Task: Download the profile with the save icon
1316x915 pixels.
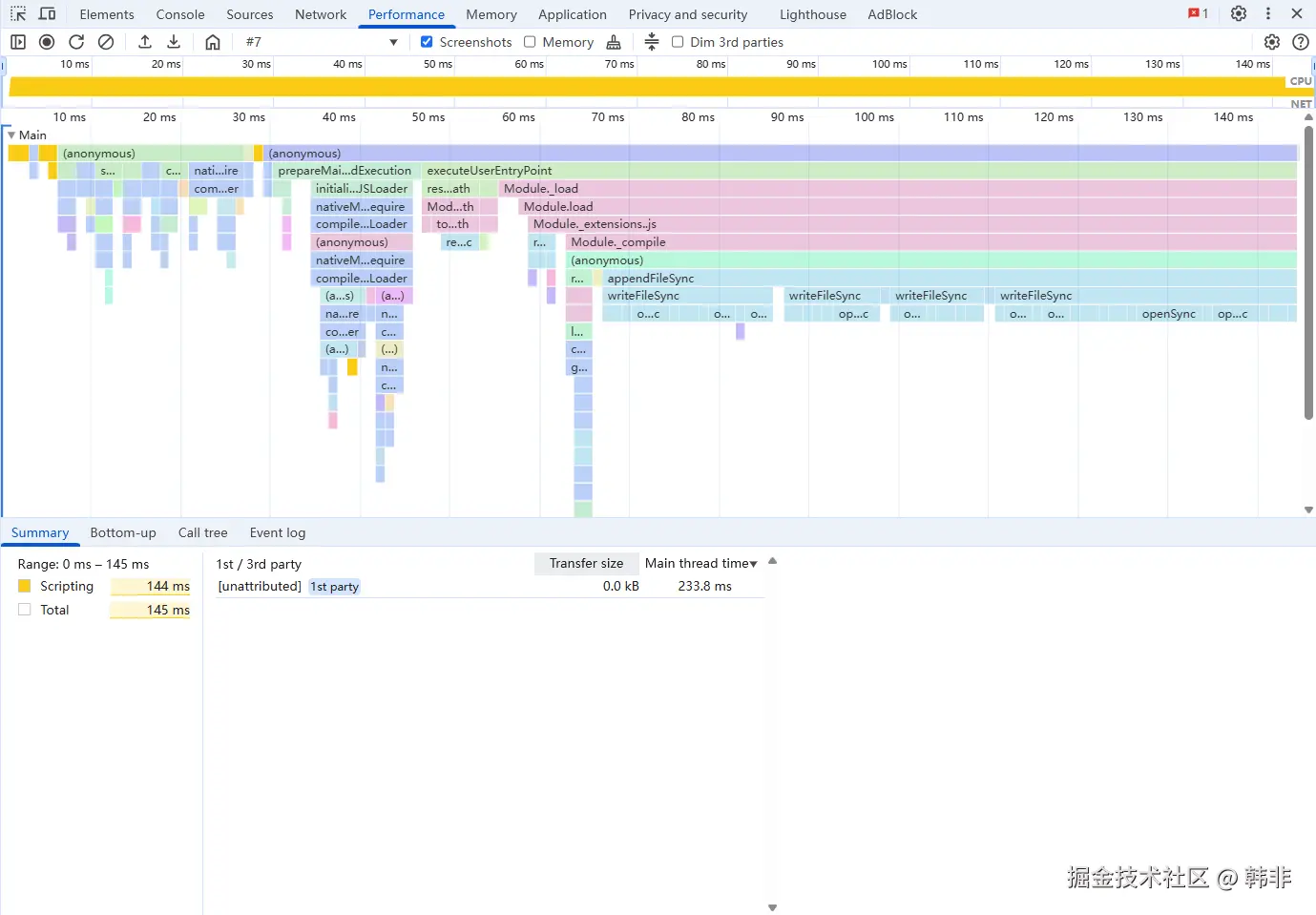Action: click(174, 42)
